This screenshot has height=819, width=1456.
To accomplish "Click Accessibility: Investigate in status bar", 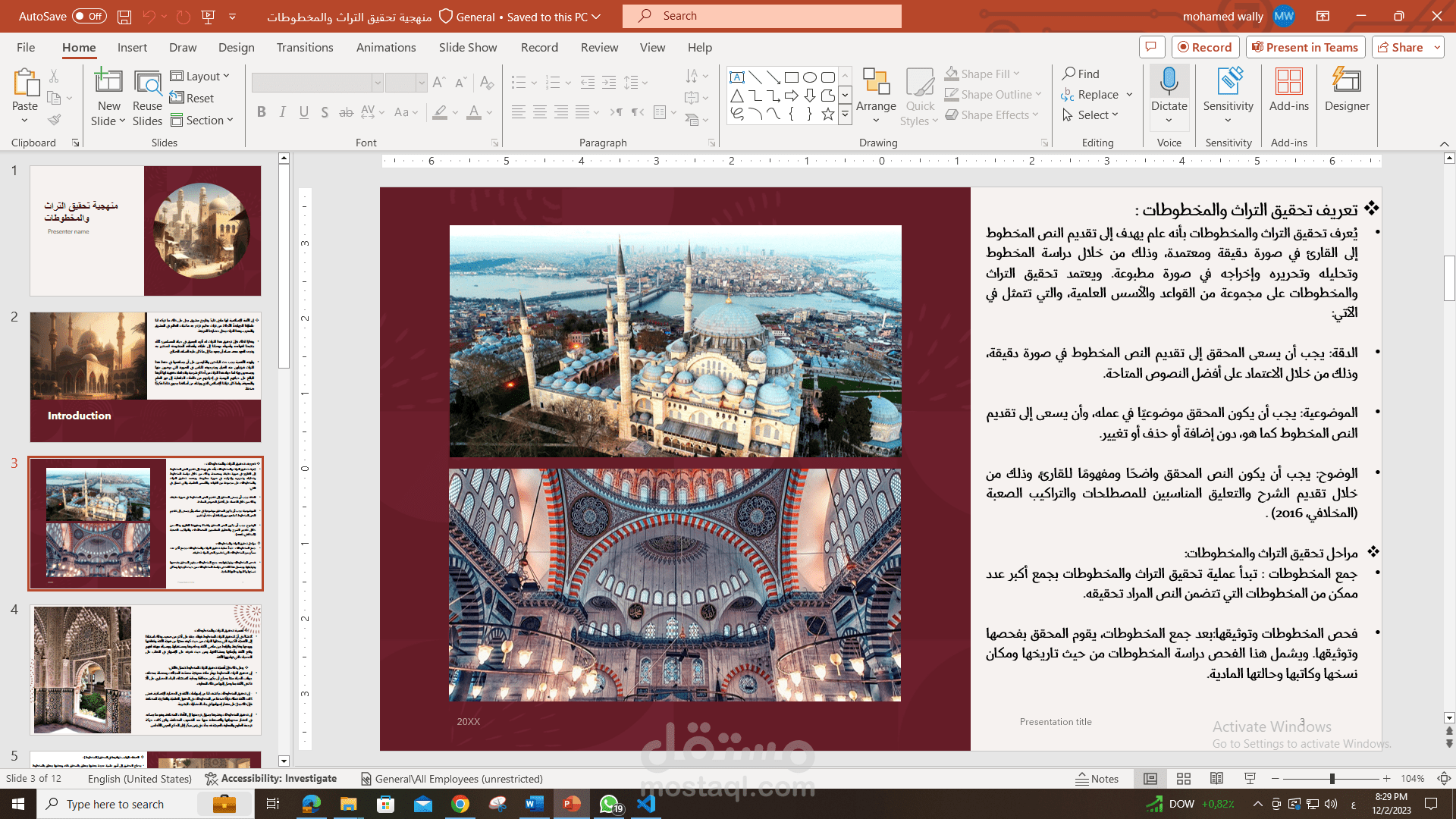I will (271, 779).
